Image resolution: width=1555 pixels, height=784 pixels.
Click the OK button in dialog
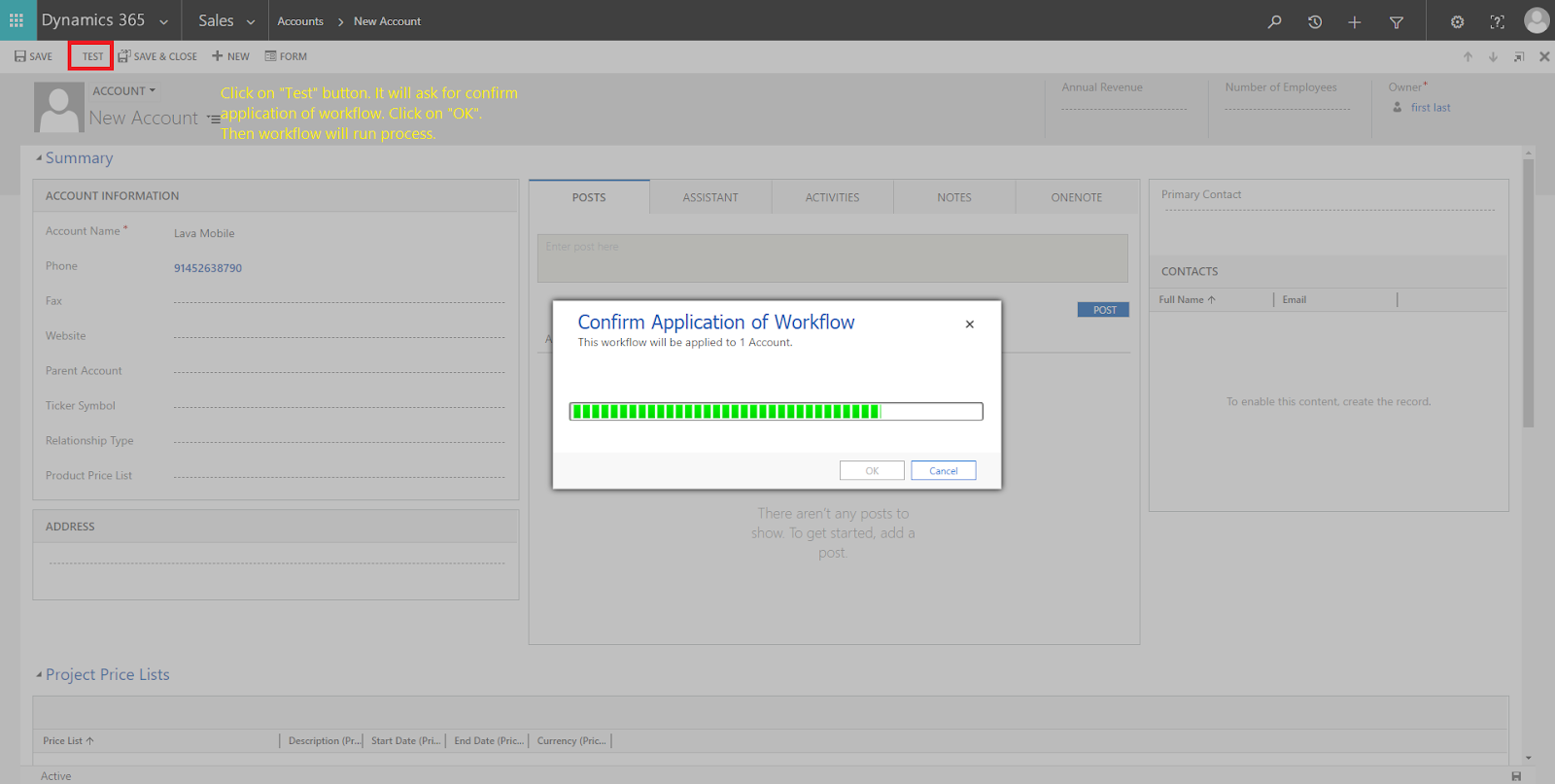[x=872, y=470]
